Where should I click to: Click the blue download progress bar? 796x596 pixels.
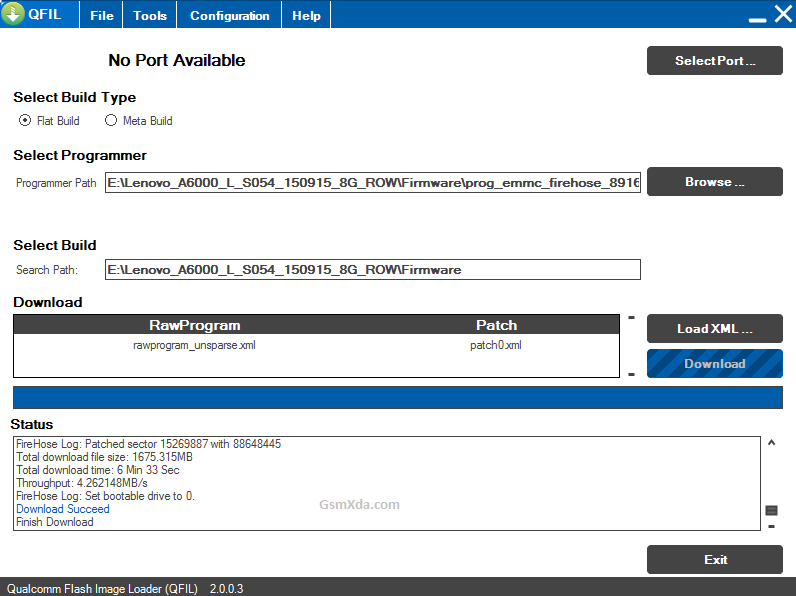coord(398,398)
